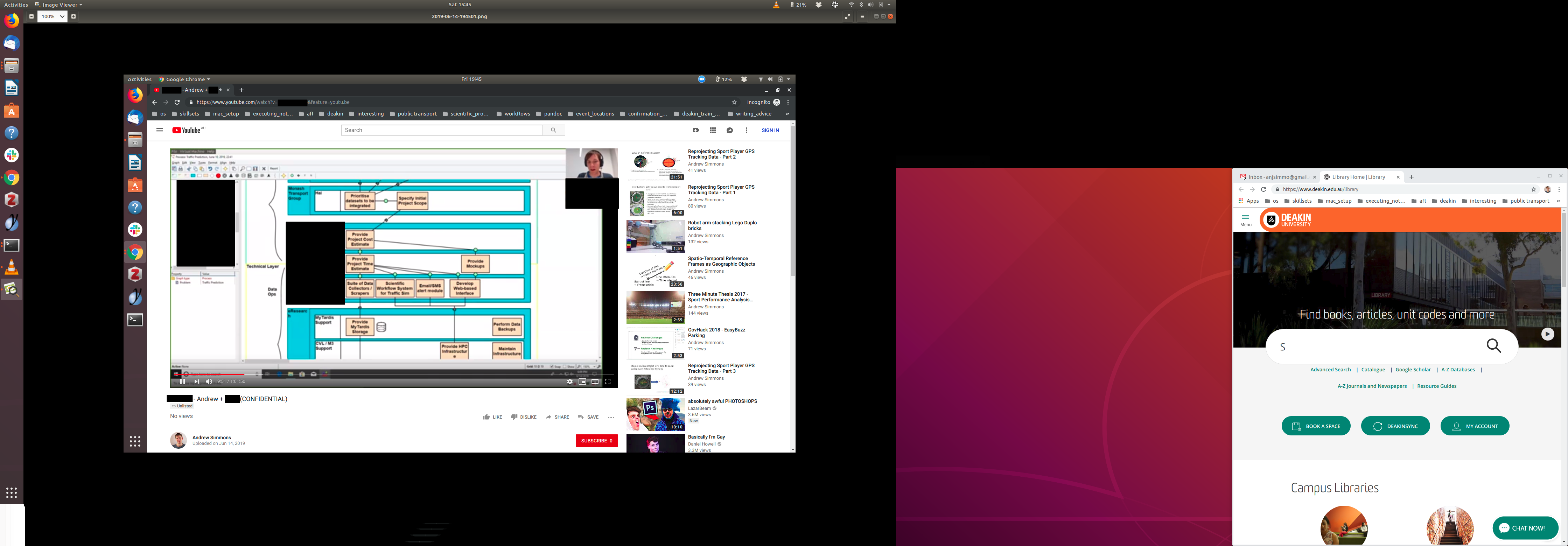Open the CHAT NOW chat bubble

(1525, 528)
